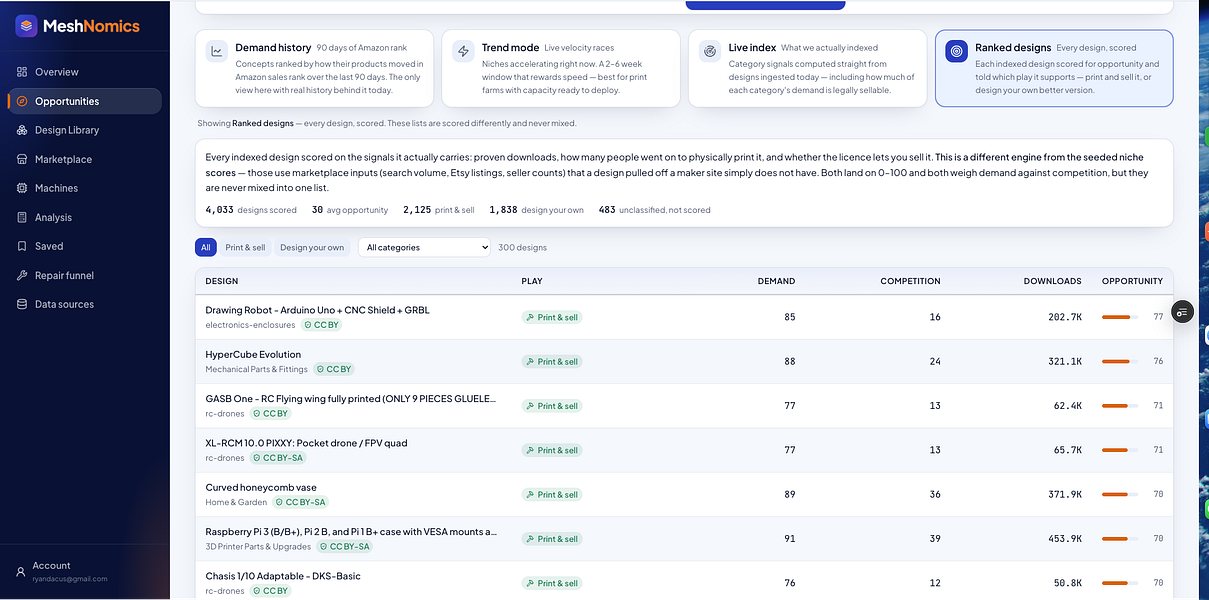Select the Opportunities compass icon
The width and height of the screenshot is (1209, 600).
coord(22,101)
